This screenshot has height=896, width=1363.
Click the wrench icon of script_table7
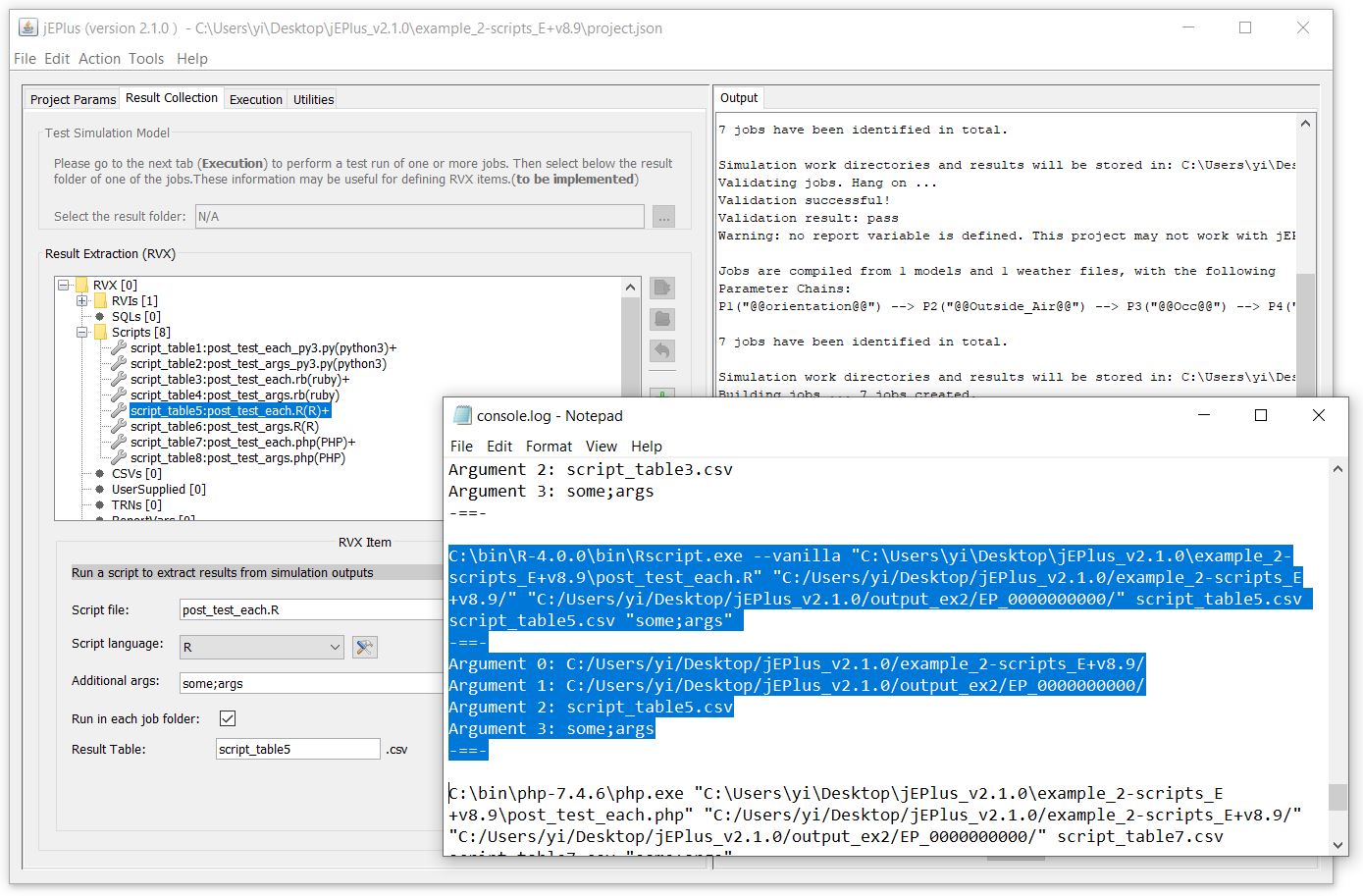point(119,442)
